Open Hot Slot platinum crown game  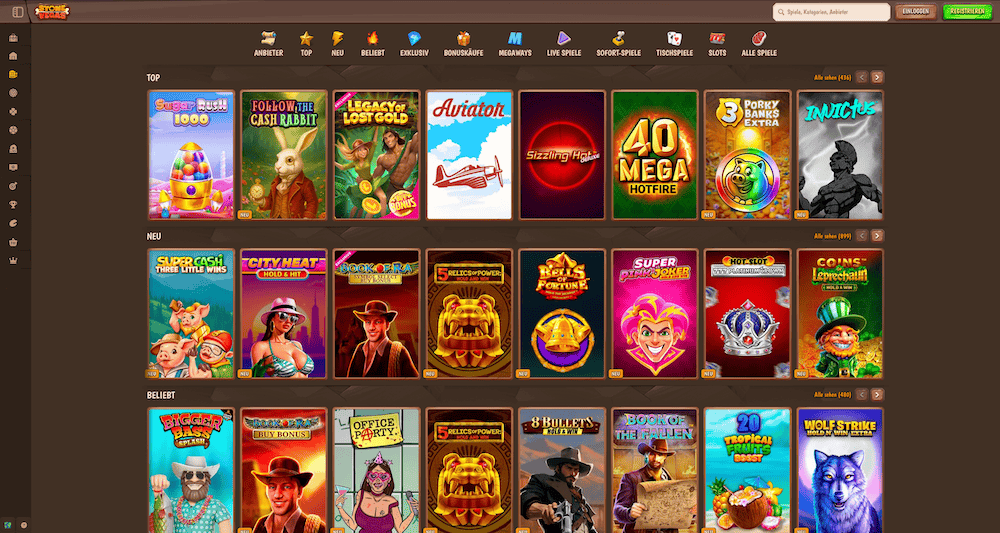(x=747, y=314)
